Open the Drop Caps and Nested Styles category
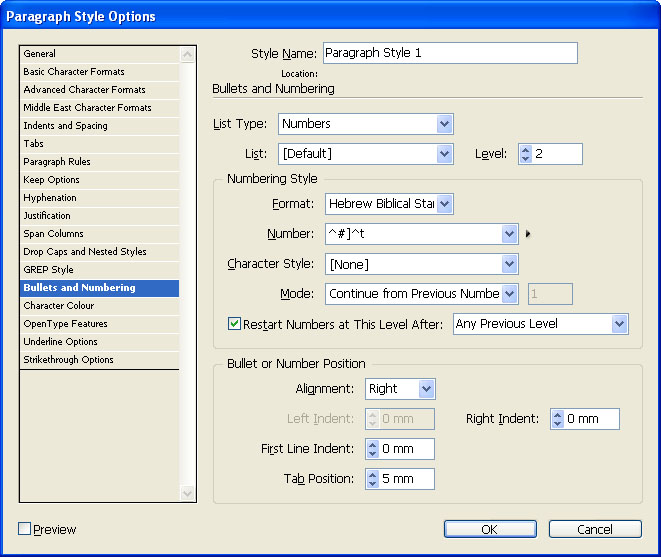The width and height of the screenshot is (661, 557). tap(85, 252)
